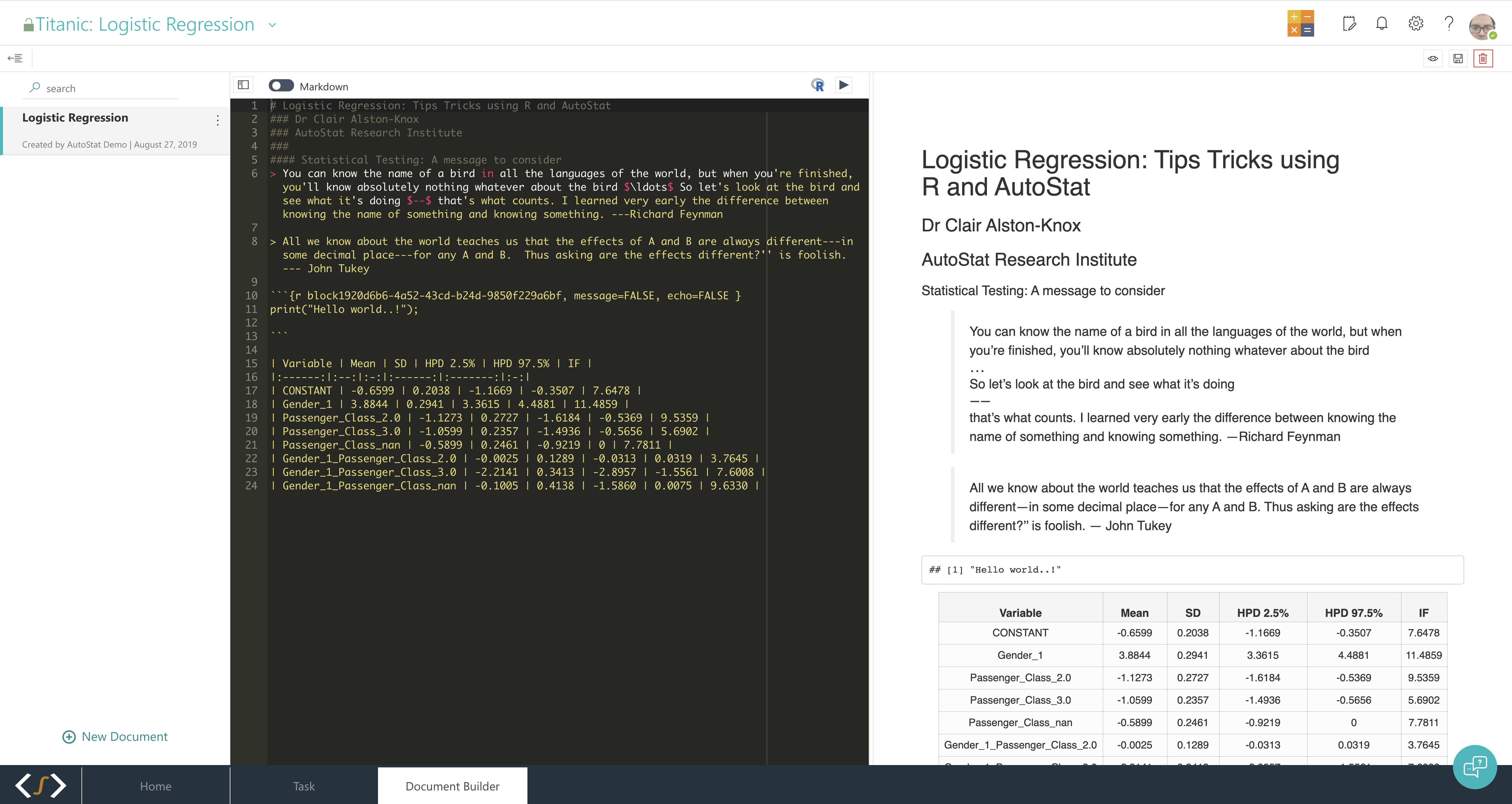Collapse the sidebar with indent arrow icon
The width and height of the screenshot is (1512, 804).
[15, 58]
